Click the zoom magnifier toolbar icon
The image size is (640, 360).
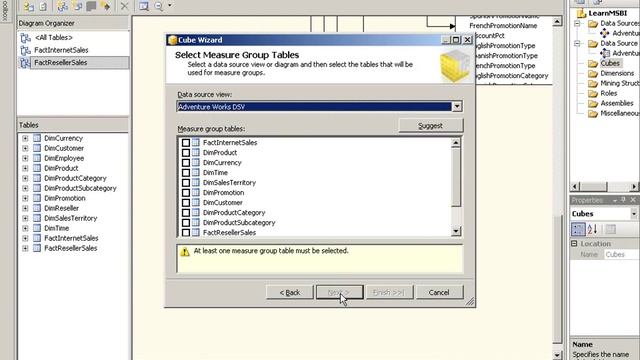tap(158, 6)
